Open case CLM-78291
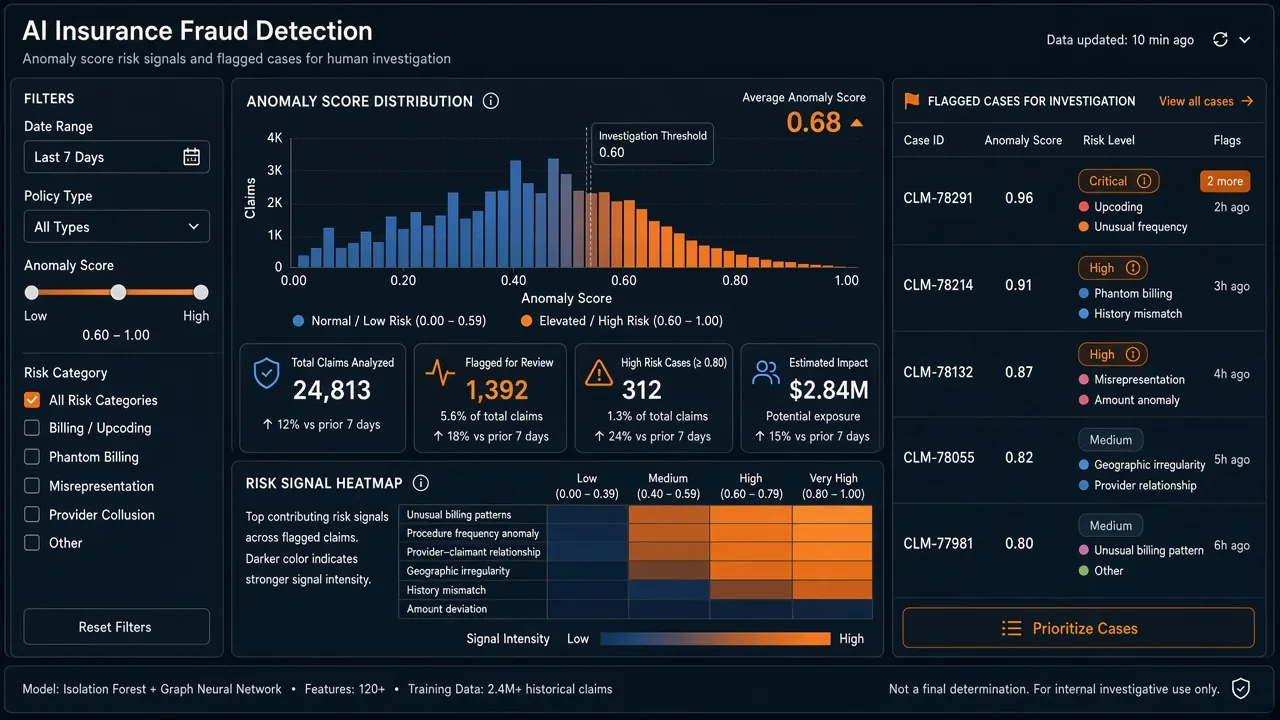 (x=938, y=198)
